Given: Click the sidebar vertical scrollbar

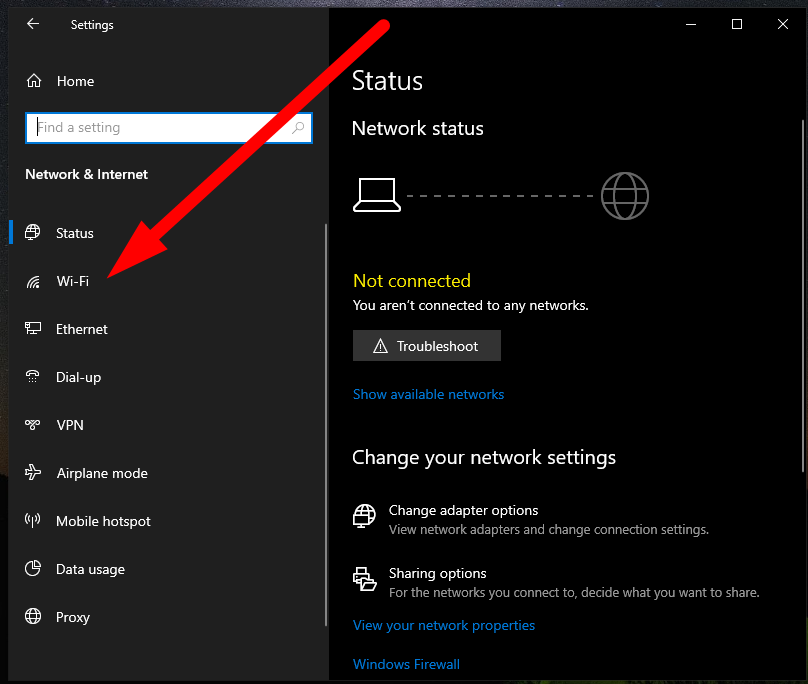Looking at the screenshot, I should pyautogui.click(x=326, y=425).
